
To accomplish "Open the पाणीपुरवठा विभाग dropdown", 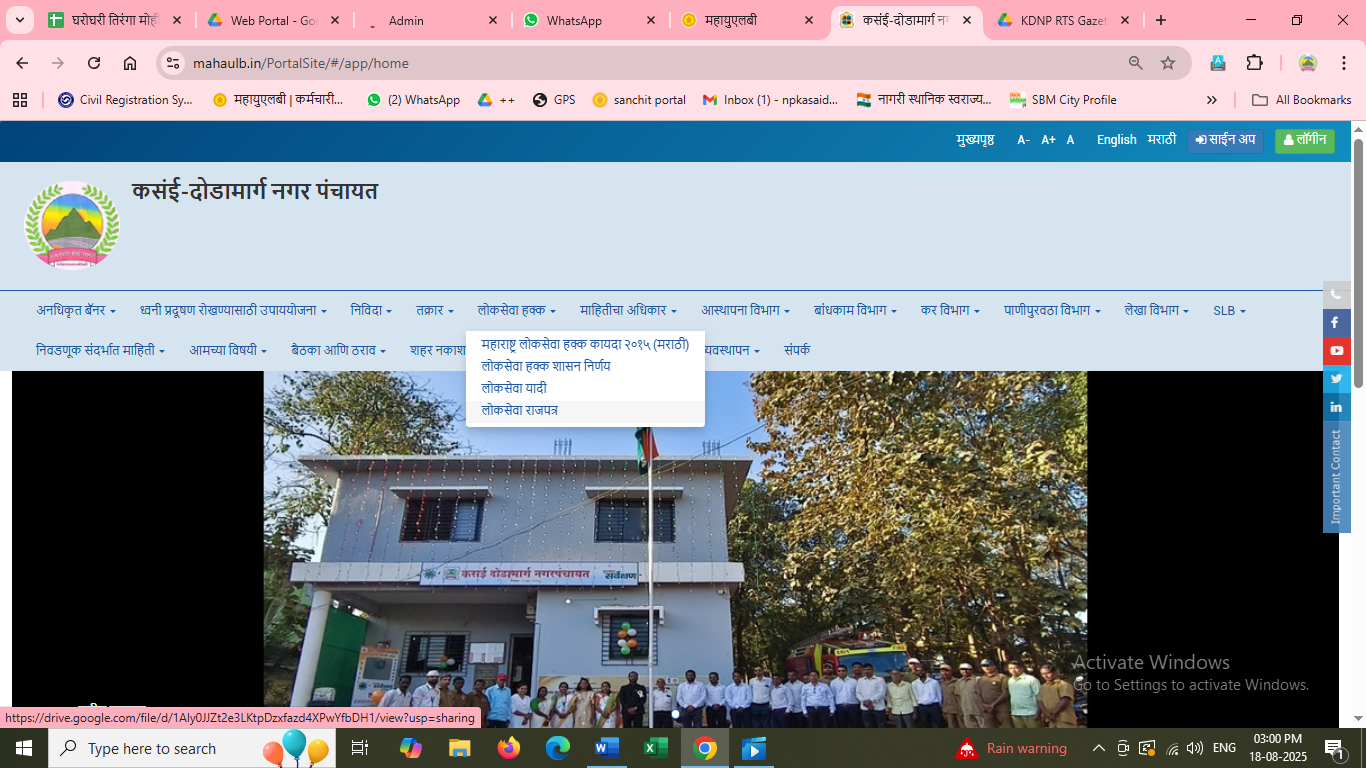I will tap(1052, 311).
